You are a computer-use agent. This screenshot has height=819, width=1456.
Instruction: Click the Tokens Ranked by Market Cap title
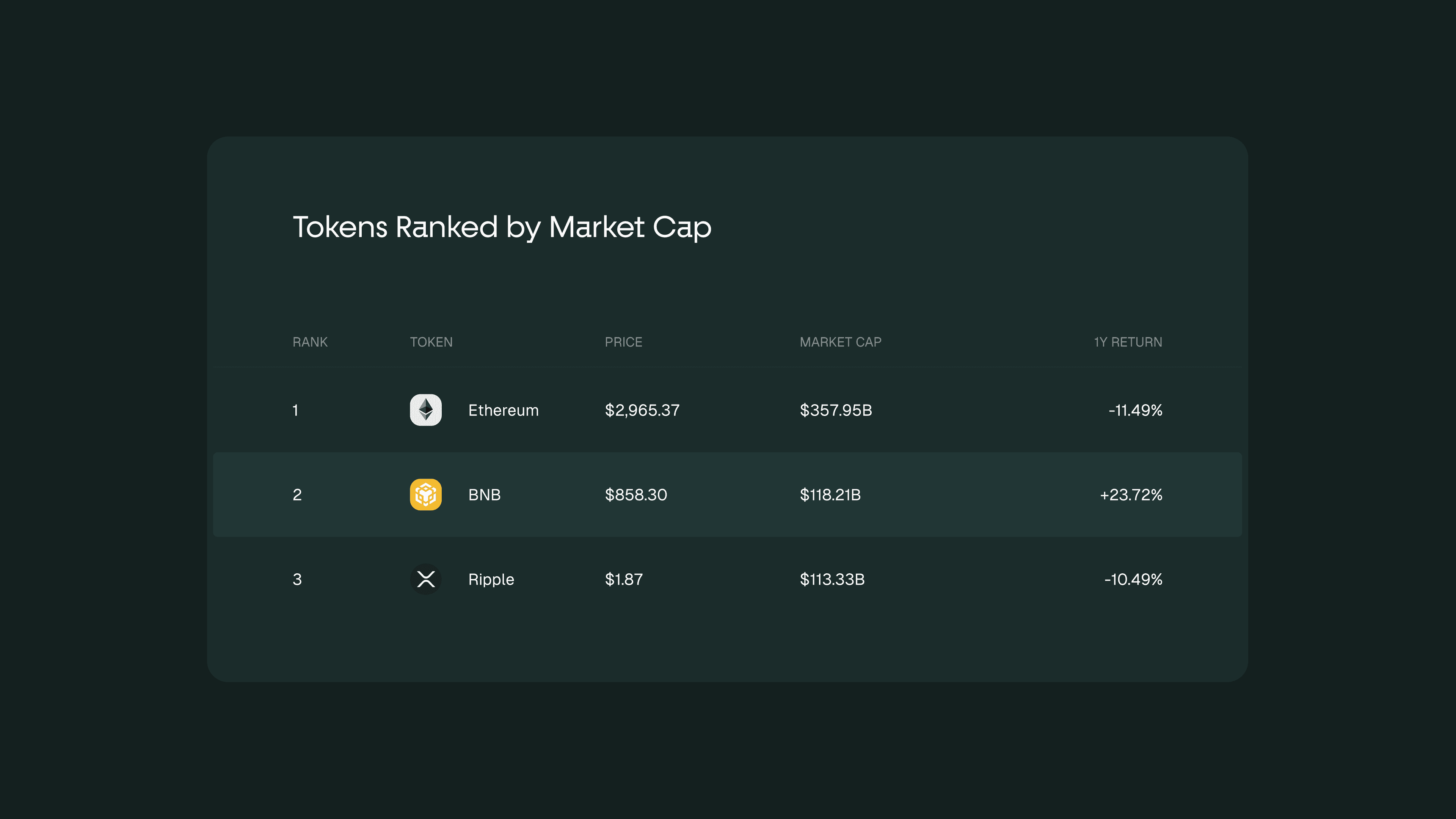pos(502,227)
